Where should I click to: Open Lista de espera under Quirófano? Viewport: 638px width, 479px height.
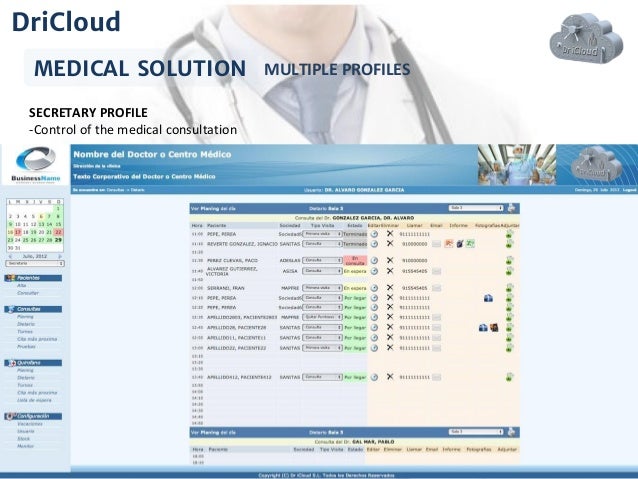pos(34,400)
